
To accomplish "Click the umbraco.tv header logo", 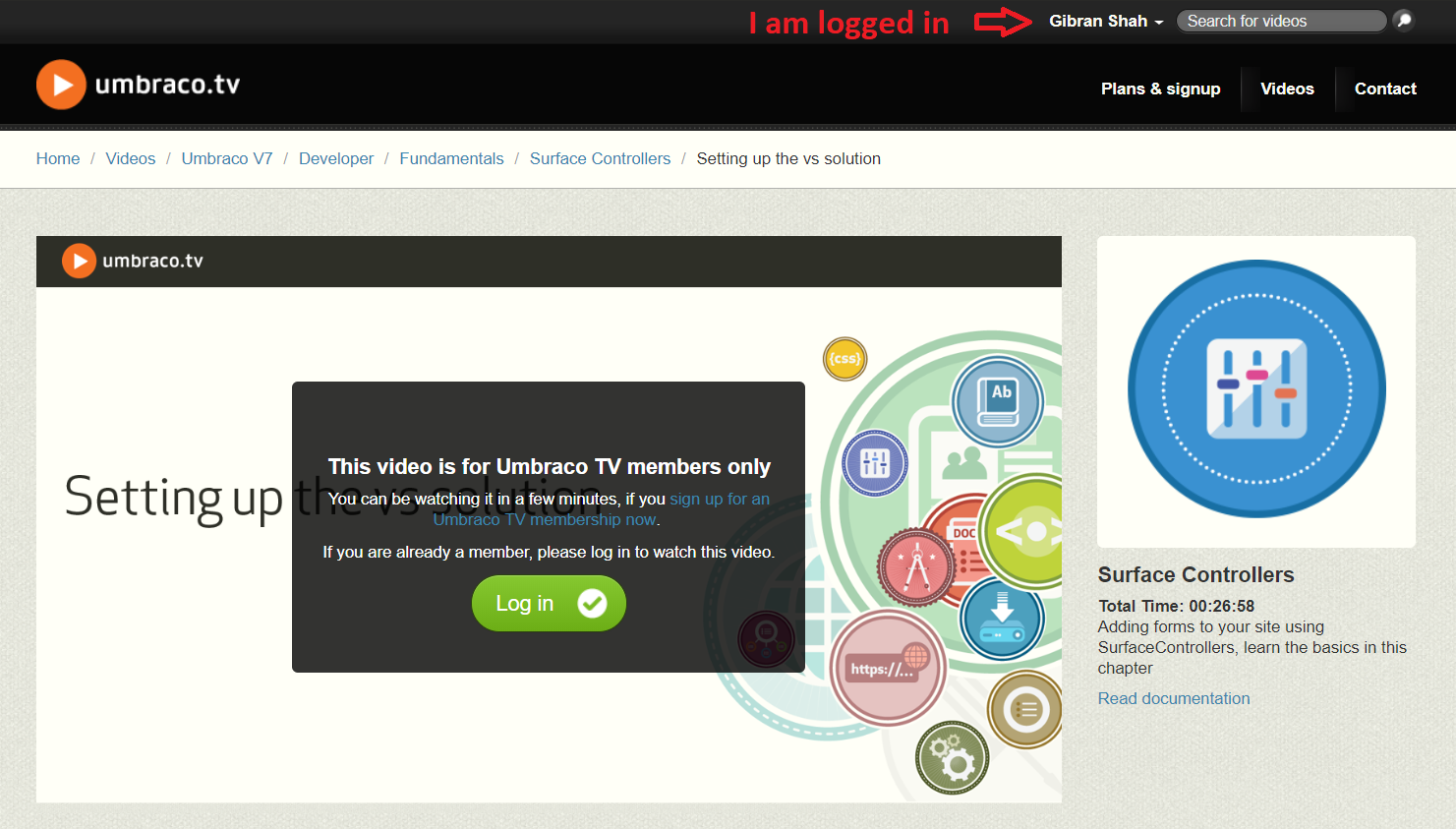I will (139, 85).
